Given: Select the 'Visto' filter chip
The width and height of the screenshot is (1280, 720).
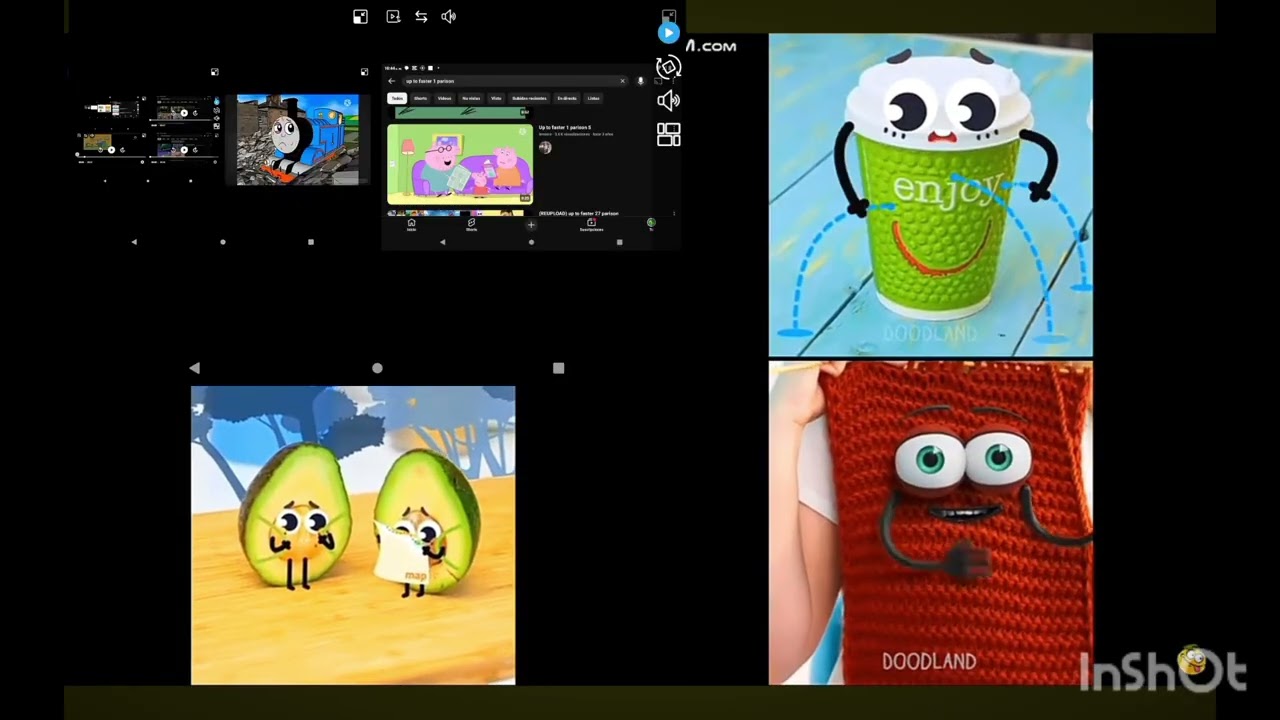Looking at the screenshot, I should click(x=496, y=98).
